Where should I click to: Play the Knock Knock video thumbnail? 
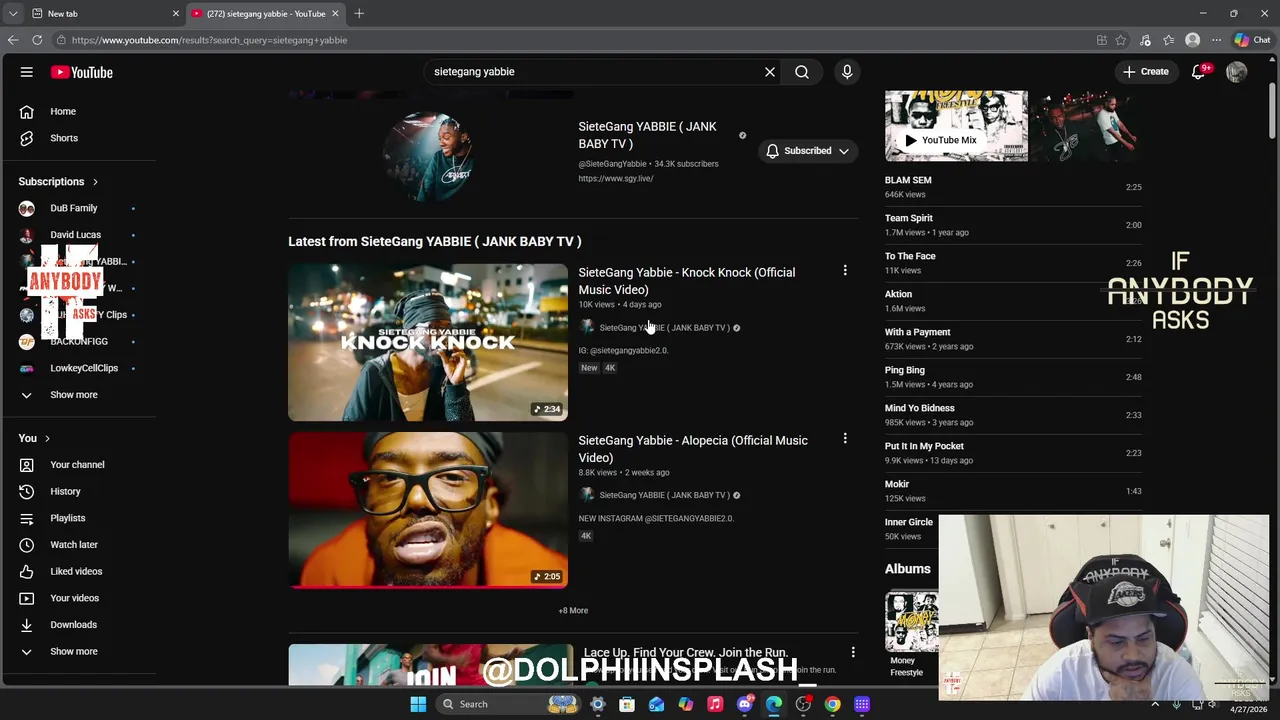[x=428, y=342]
